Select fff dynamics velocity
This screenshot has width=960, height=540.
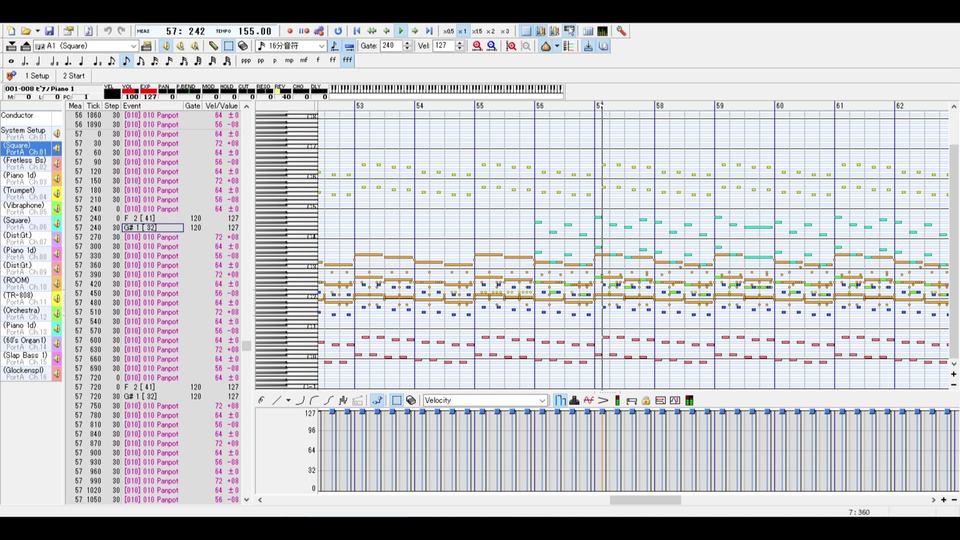(347, 60)
